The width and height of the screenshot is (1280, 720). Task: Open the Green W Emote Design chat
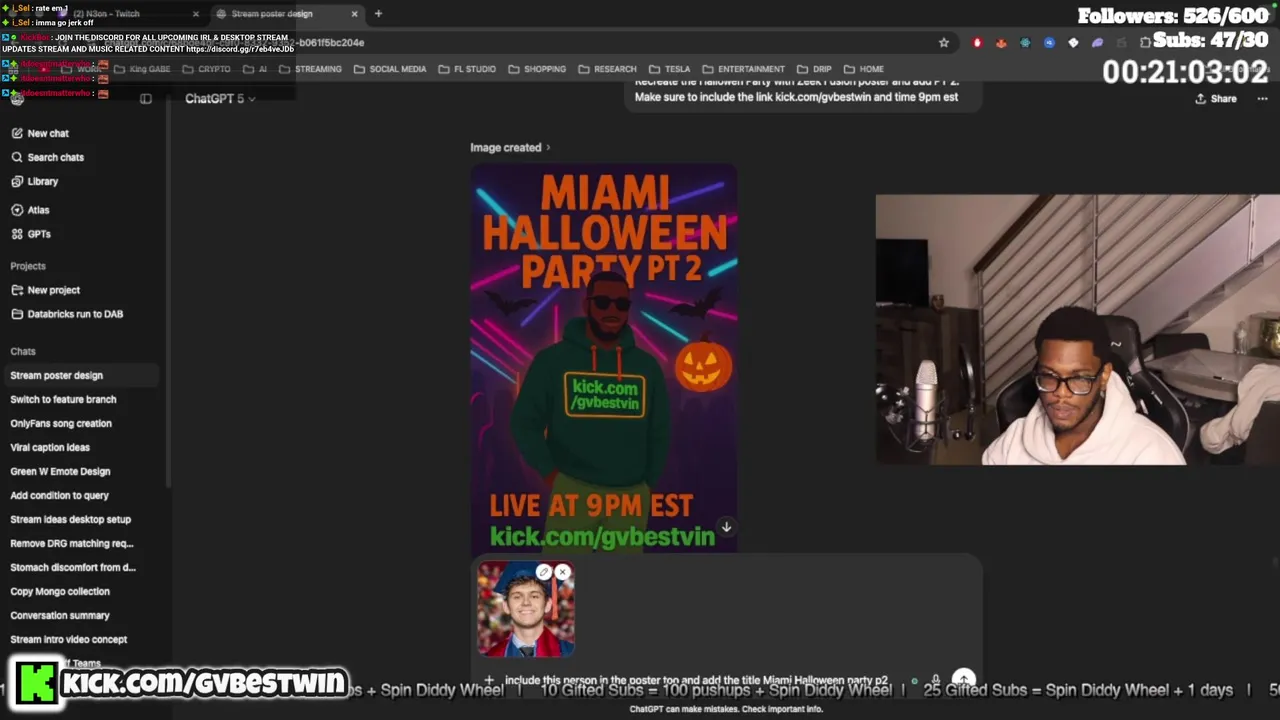(x=60, y=472)
